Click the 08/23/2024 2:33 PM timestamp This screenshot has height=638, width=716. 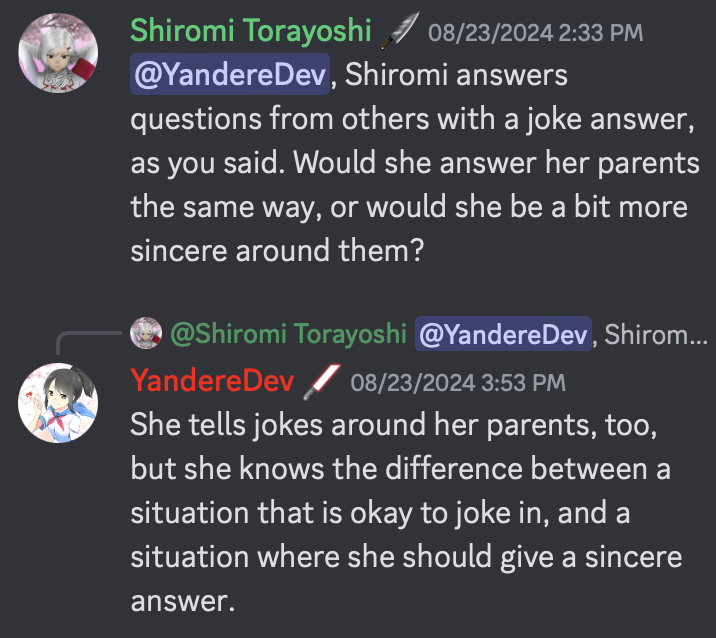536,33
